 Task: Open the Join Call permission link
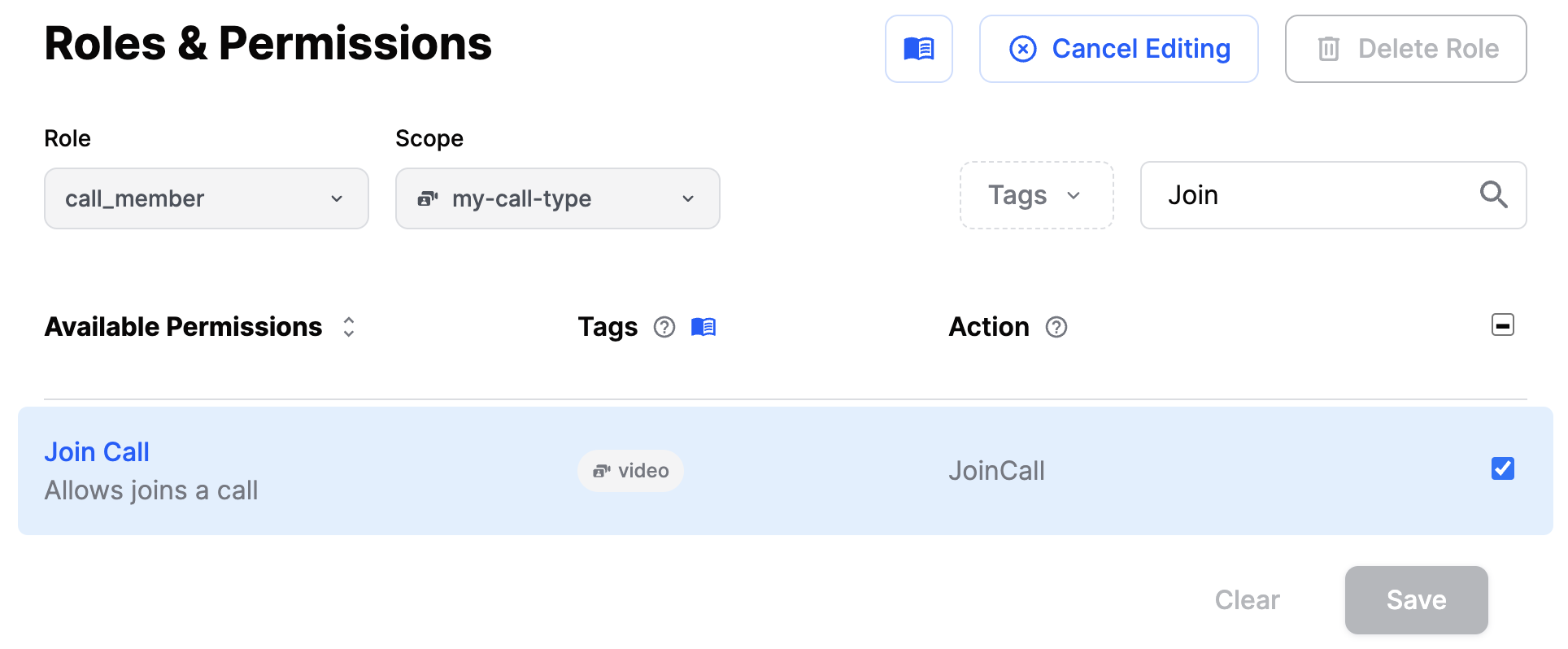97,451
